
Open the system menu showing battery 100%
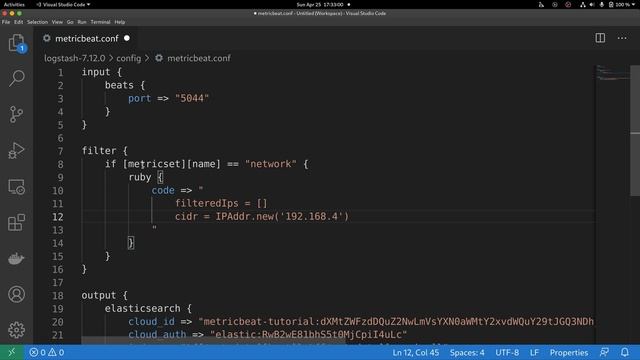622,4
